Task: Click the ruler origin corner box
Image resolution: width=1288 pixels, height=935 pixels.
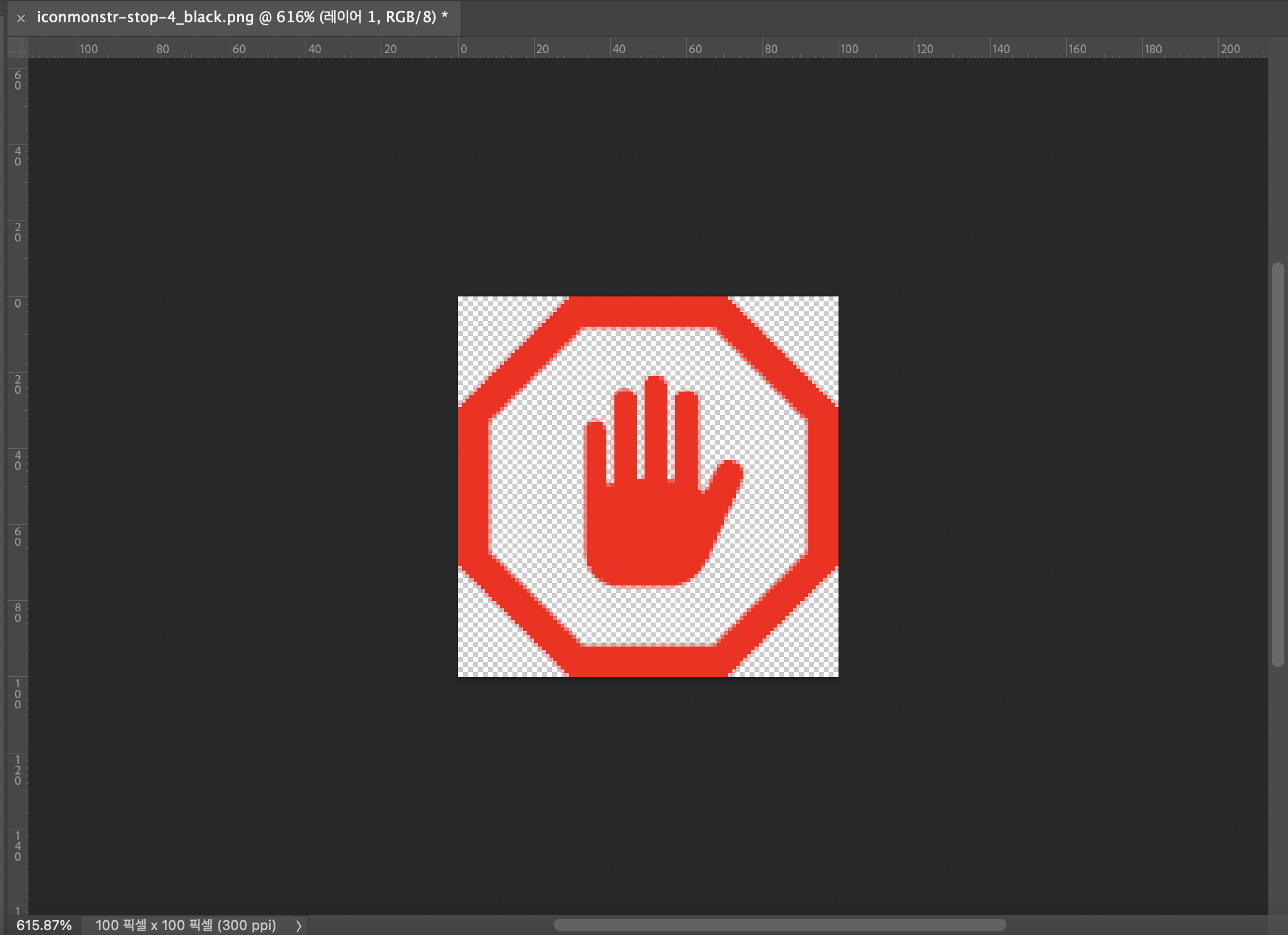Action: point(18,48)
